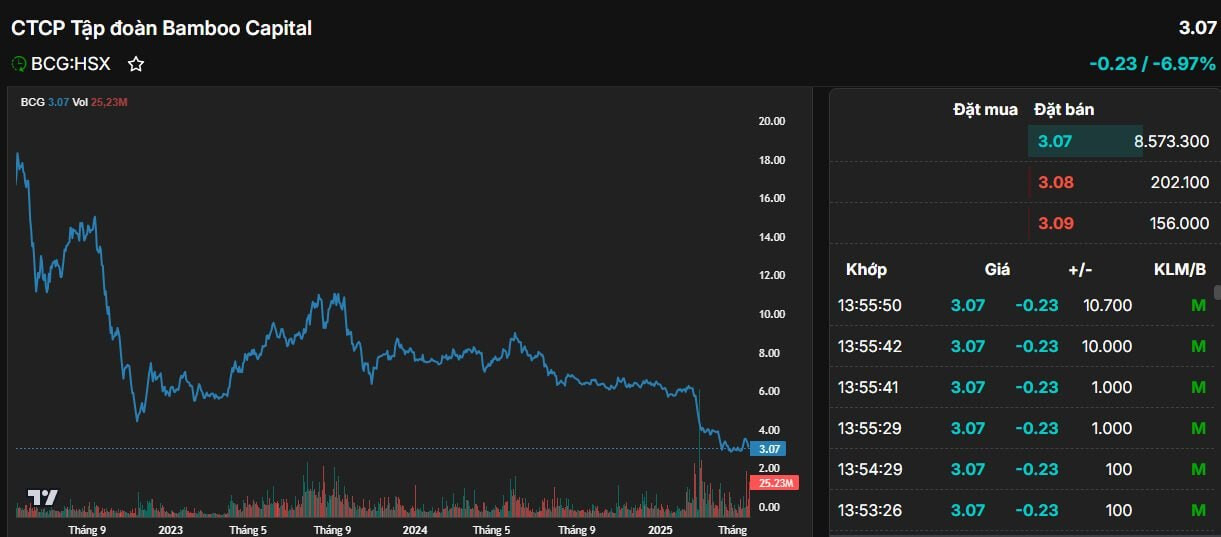Image resolution: width=1221 pixels, height=537 pixels.
Task: Select the Đặt mua column header
Action: 985,110
